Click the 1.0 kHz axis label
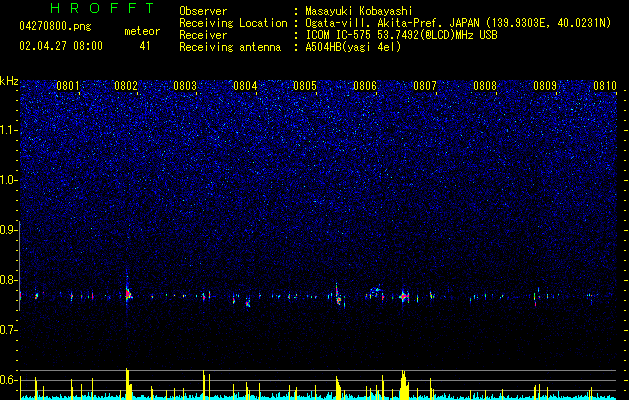This screenshot has width=629, height=400. (8, 180)
